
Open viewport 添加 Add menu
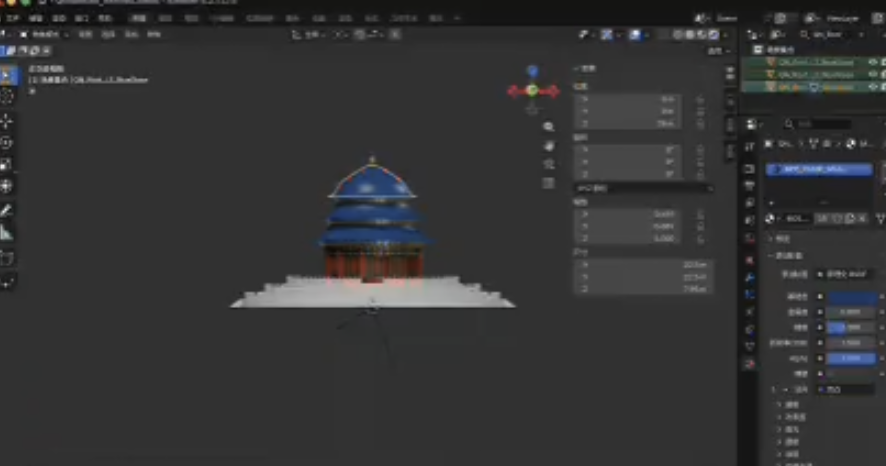(131, 34)
